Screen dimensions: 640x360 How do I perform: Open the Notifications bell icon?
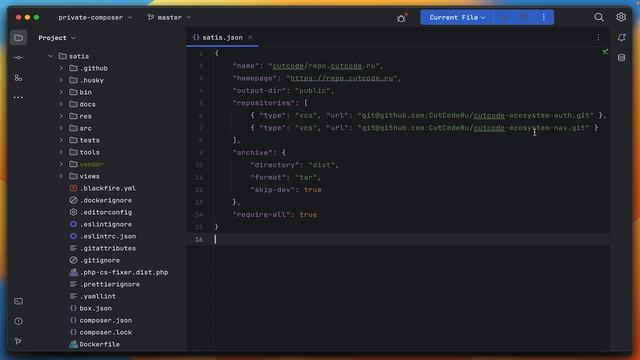tap(621, 38)
